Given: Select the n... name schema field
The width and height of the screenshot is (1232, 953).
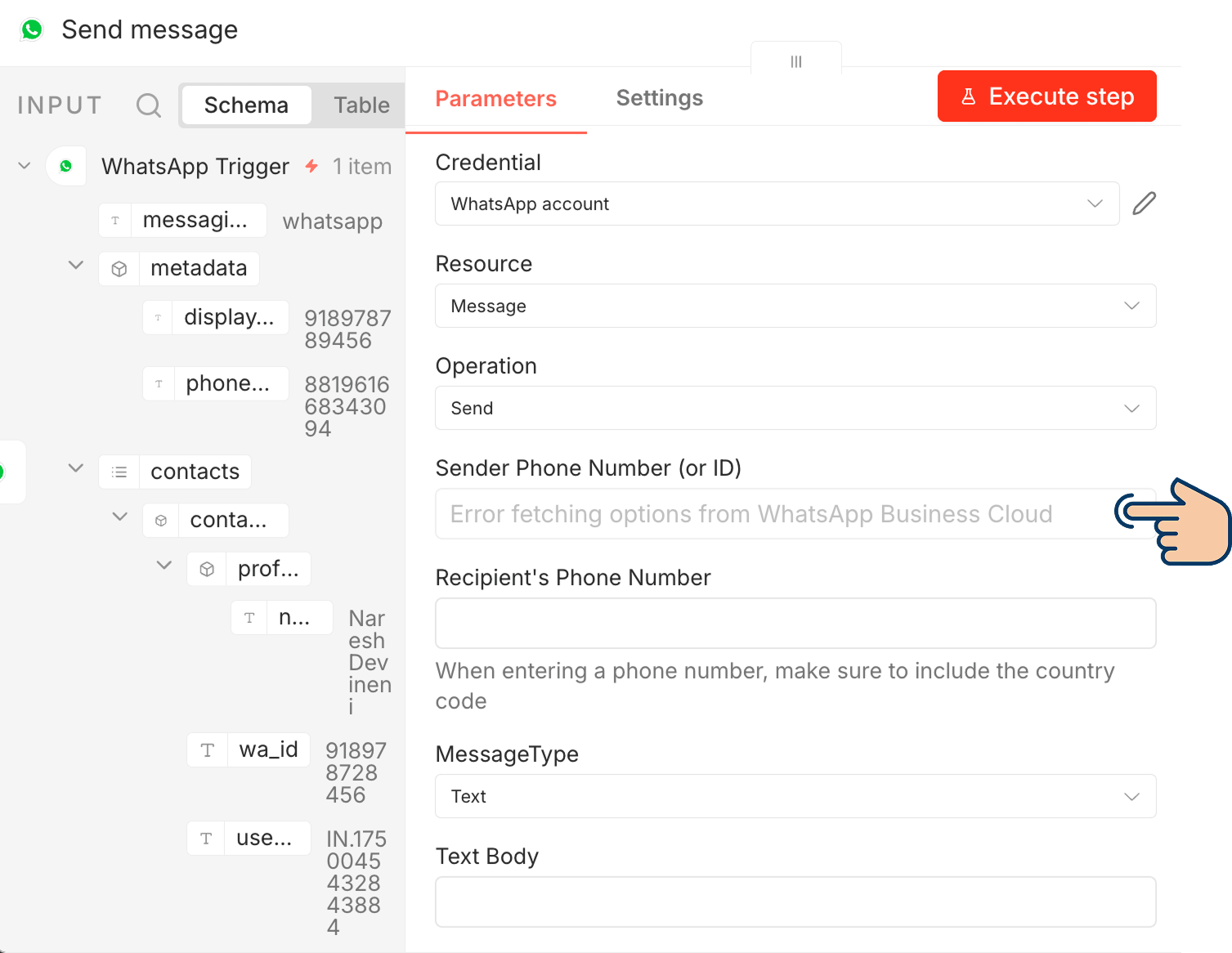Looking at the screenshot, I should tap(282, 618).
